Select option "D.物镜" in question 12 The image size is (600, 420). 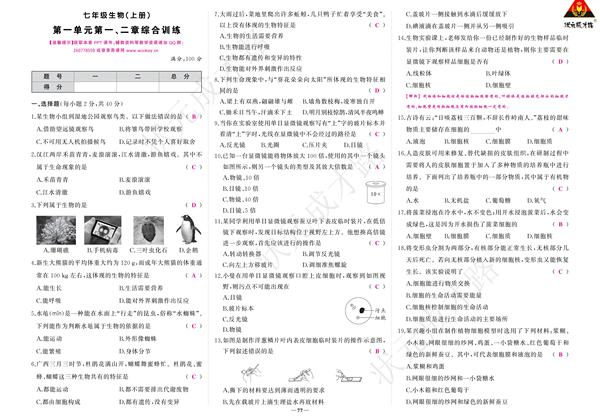(x=232, y=329)
